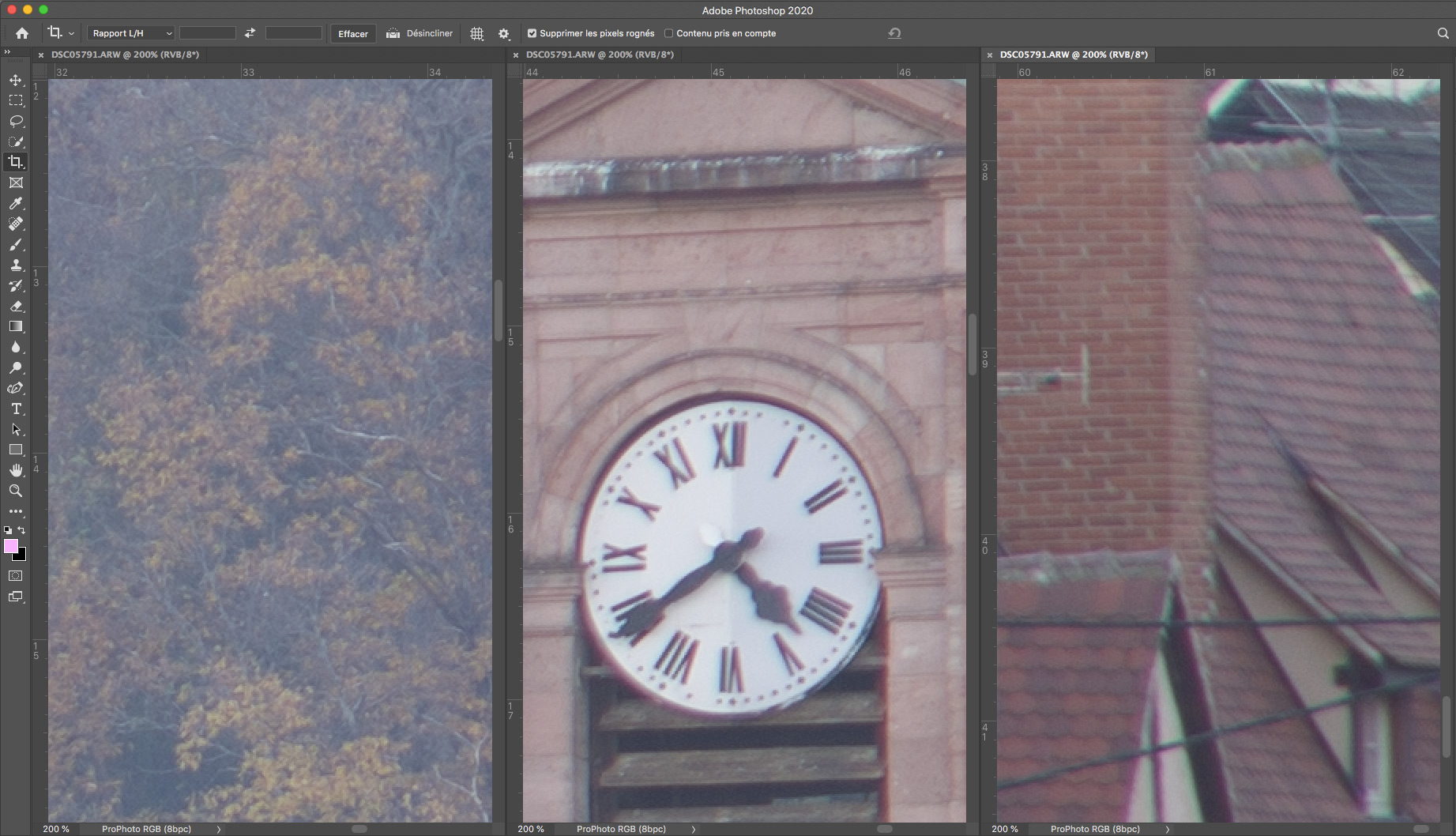Click the Désincliner straighten button

[x=420, y=33]
